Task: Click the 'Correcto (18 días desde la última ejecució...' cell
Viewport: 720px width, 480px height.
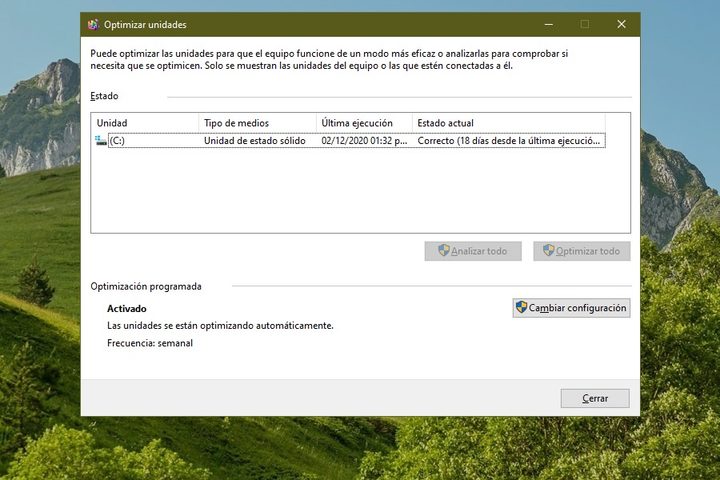Action: click(x=509, y=141)
